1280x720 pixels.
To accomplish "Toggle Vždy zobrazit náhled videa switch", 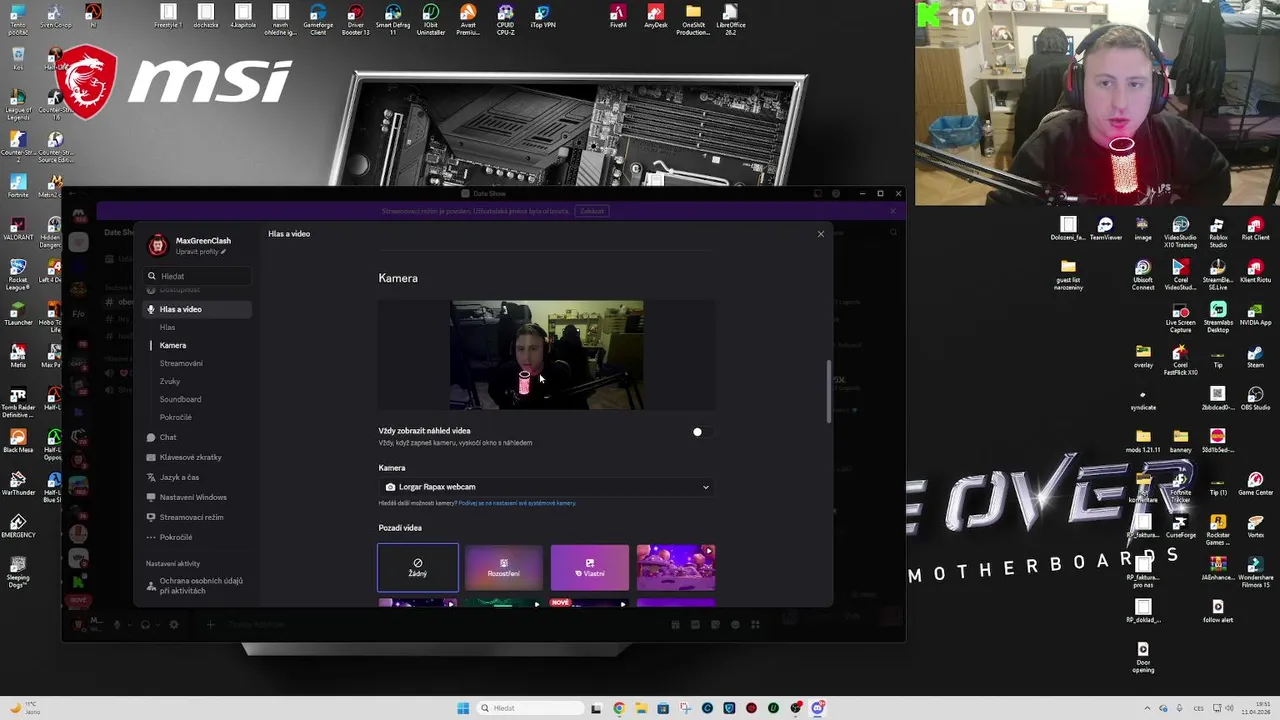I will 702,432.
